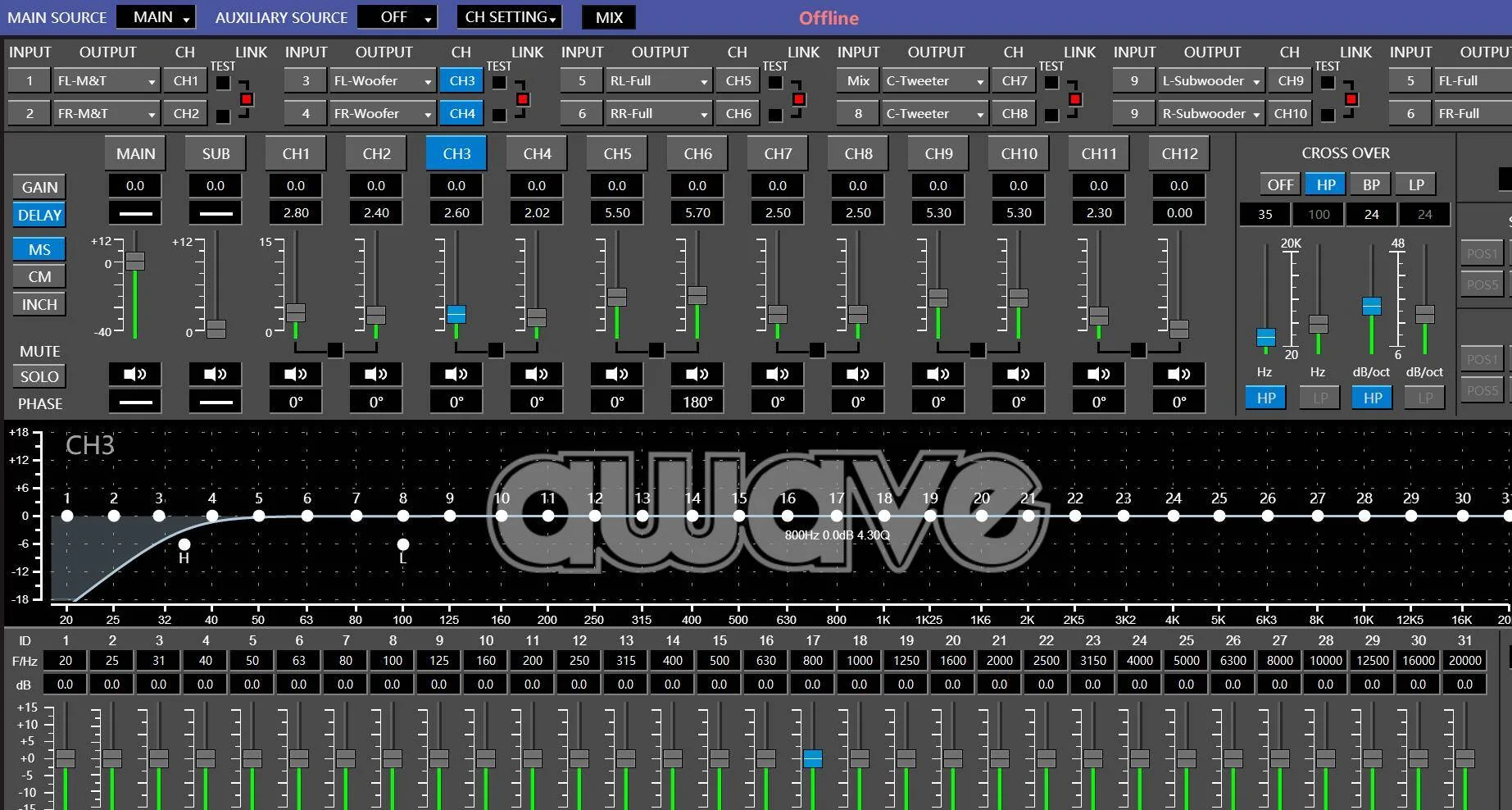Enable the TEST checkbox for the L-Subwooder row

click(1327, 83)
